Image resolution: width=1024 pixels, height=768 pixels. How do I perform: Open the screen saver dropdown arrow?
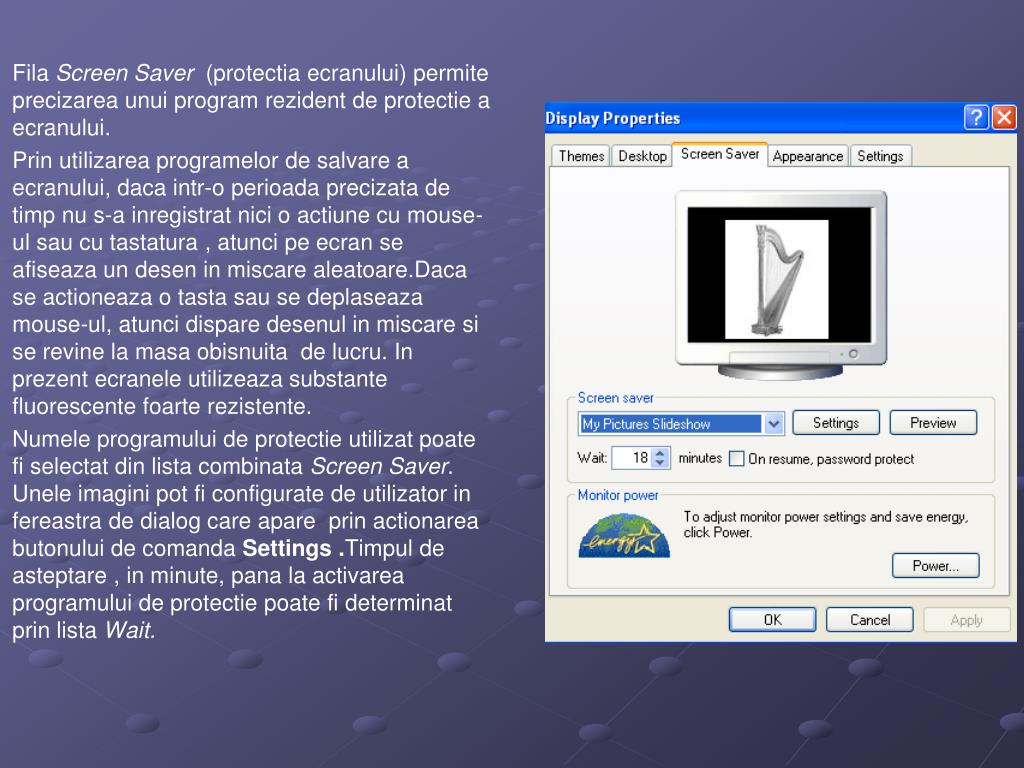(x=774, y=424)
